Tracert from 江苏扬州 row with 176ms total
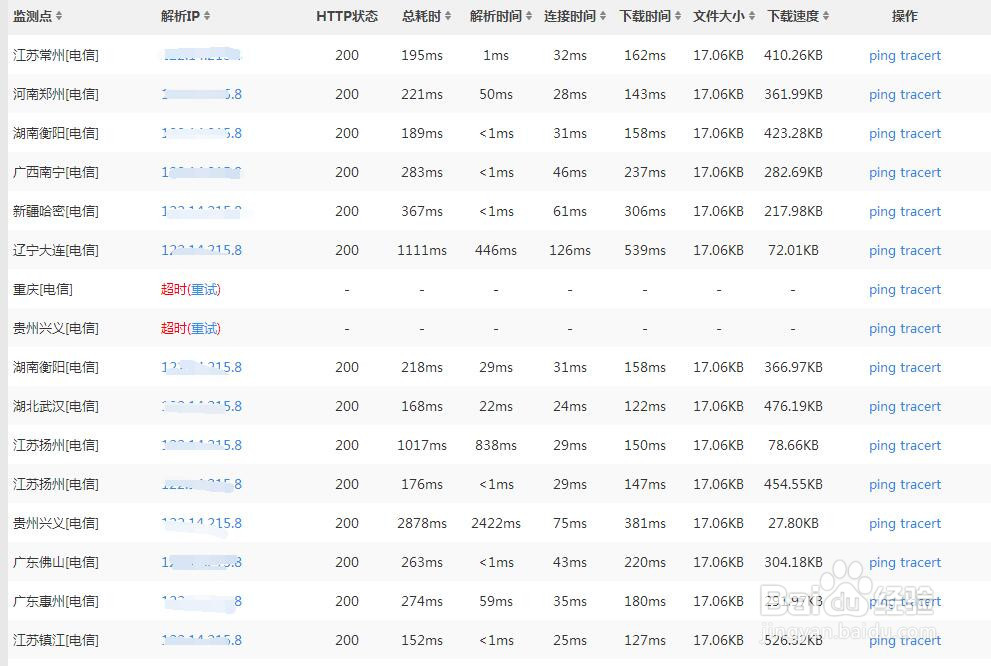This screenshot has height=666, width=991. [921, 485]
